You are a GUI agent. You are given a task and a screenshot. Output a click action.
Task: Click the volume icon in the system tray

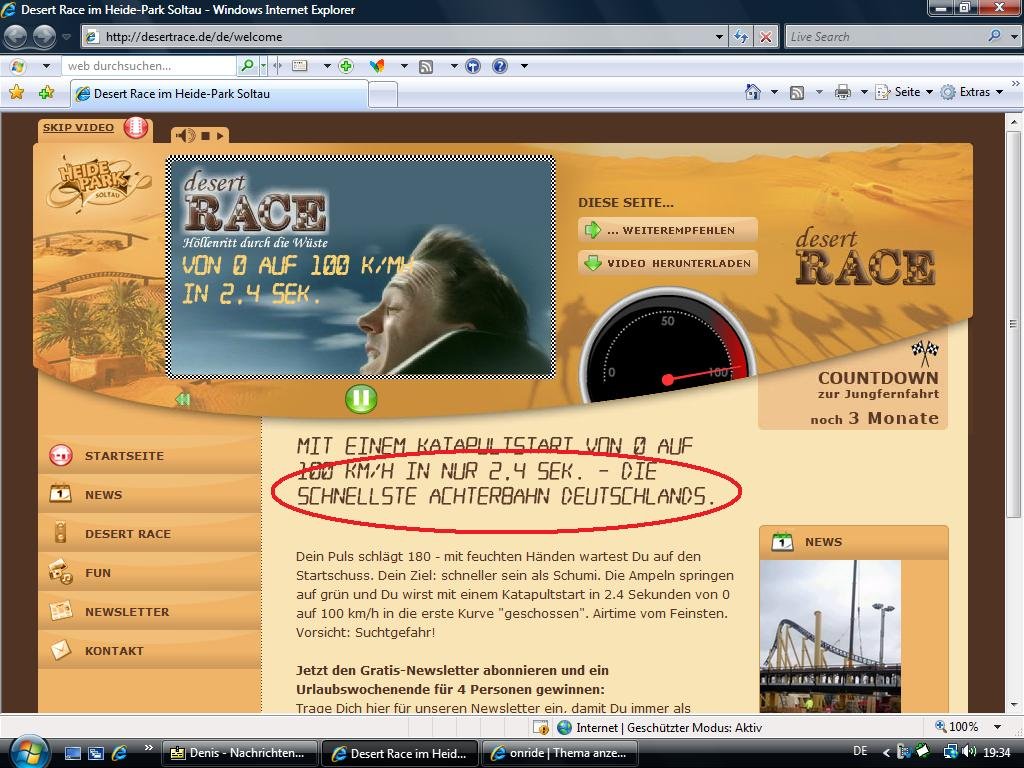[969, 752]
